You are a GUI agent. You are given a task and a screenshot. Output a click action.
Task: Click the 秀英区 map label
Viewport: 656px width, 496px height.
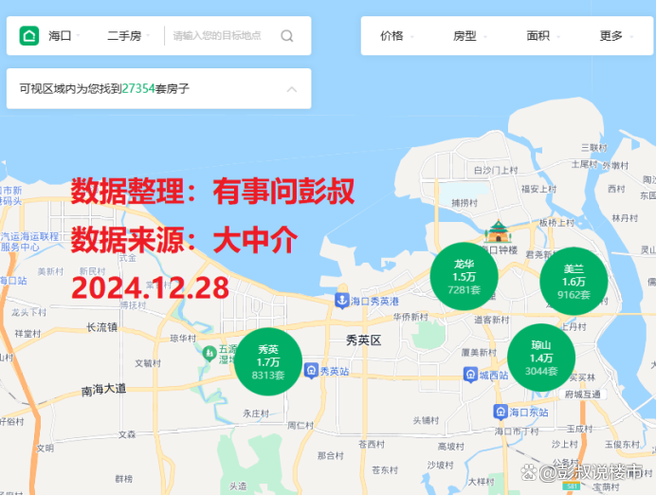pos(364,341)
